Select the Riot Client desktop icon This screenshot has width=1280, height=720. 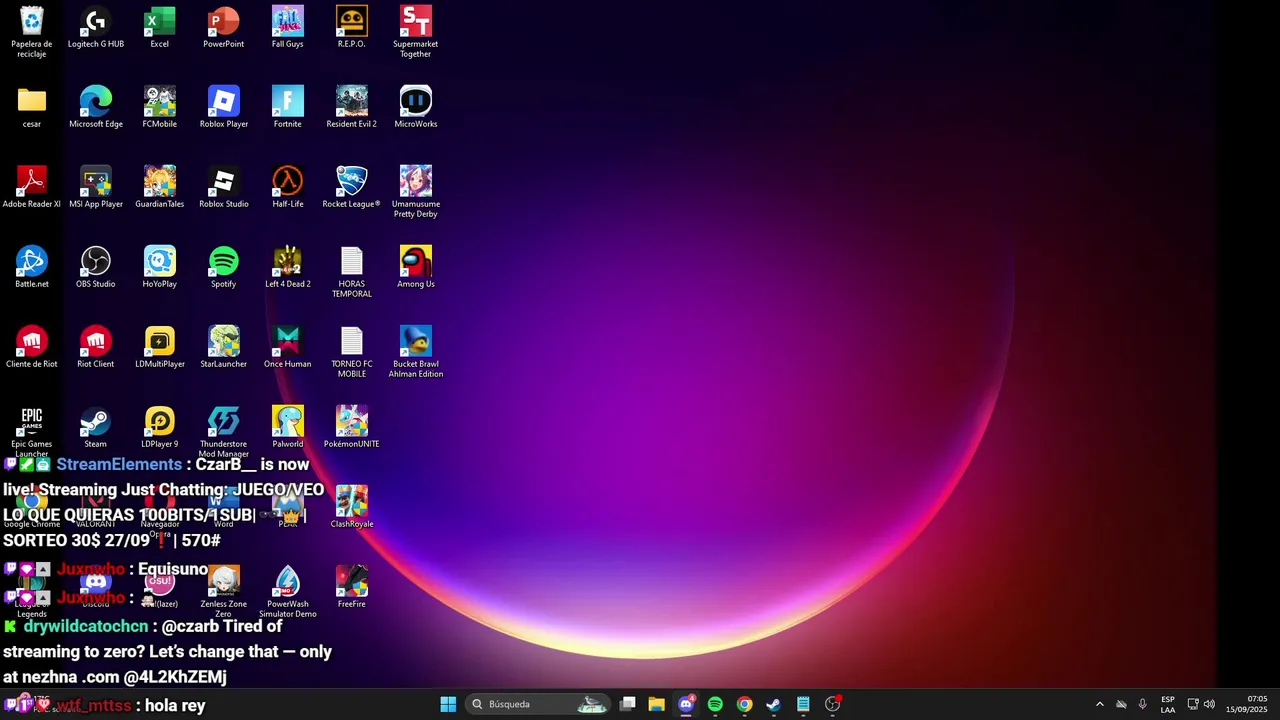pyautogui.click(x=96, y=348)
